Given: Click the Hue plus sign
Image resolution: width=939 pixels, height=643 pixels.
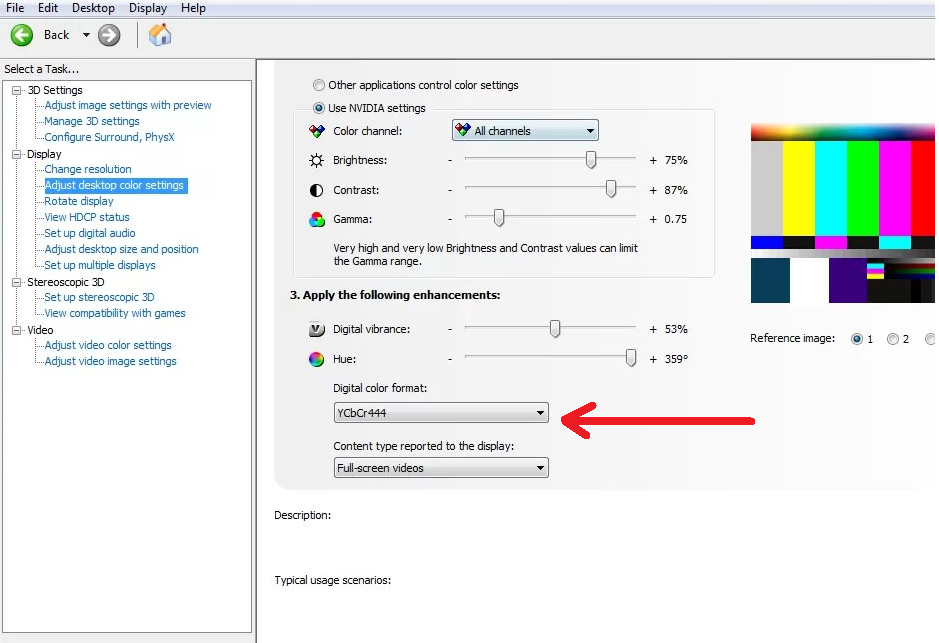Looking at the screenshot, I should 653,359.
